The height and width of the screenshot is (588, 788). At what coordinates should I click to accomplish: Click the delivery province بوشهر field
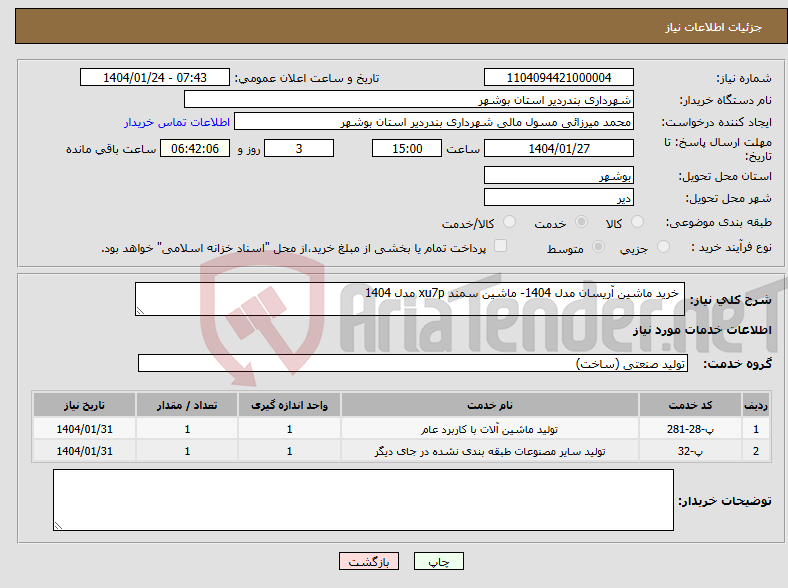click(558, 175)
